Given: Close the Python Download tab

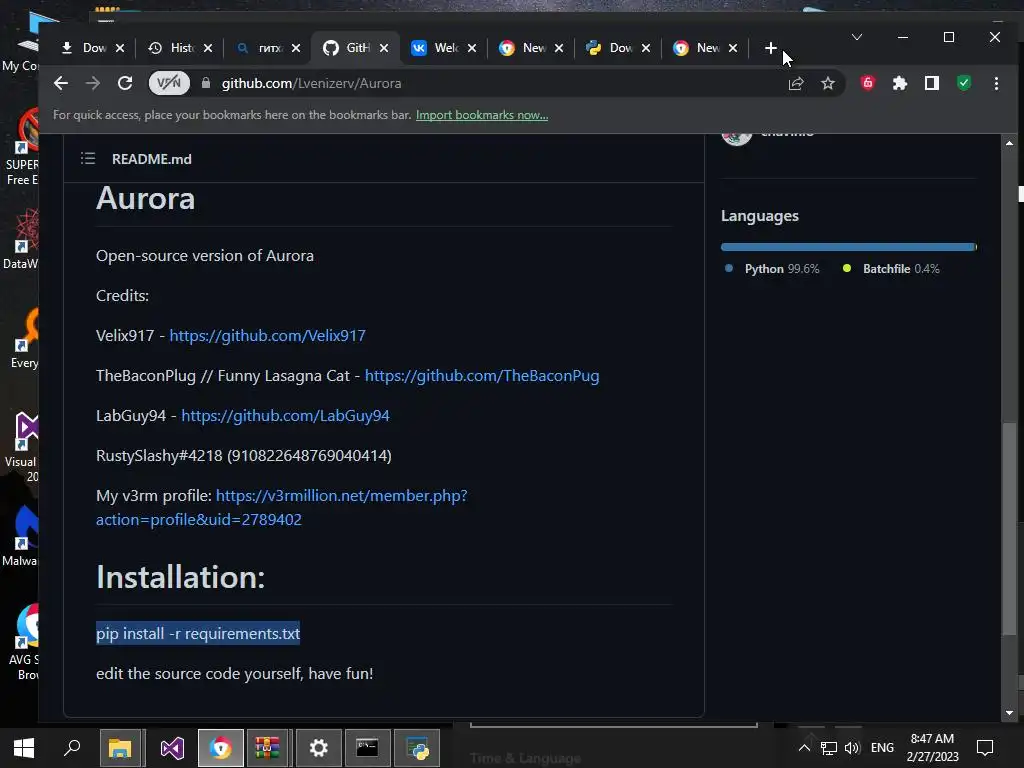Looking at the screenshot, I should coord(646,48).
